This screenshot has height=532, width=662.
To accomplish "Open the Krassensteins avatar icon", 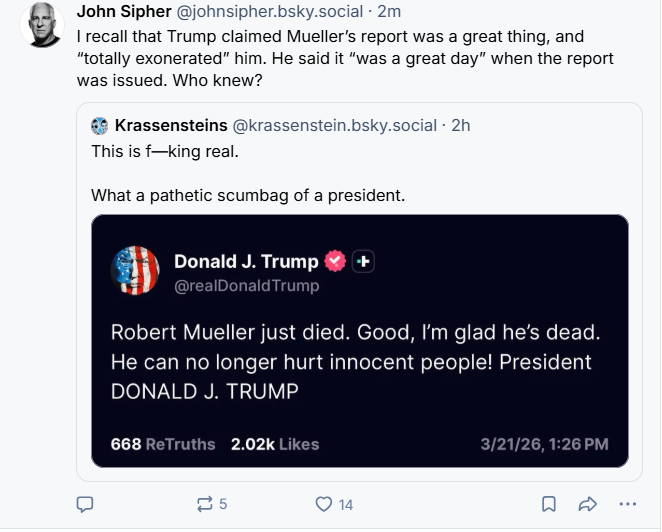I will tap(99, 125).
